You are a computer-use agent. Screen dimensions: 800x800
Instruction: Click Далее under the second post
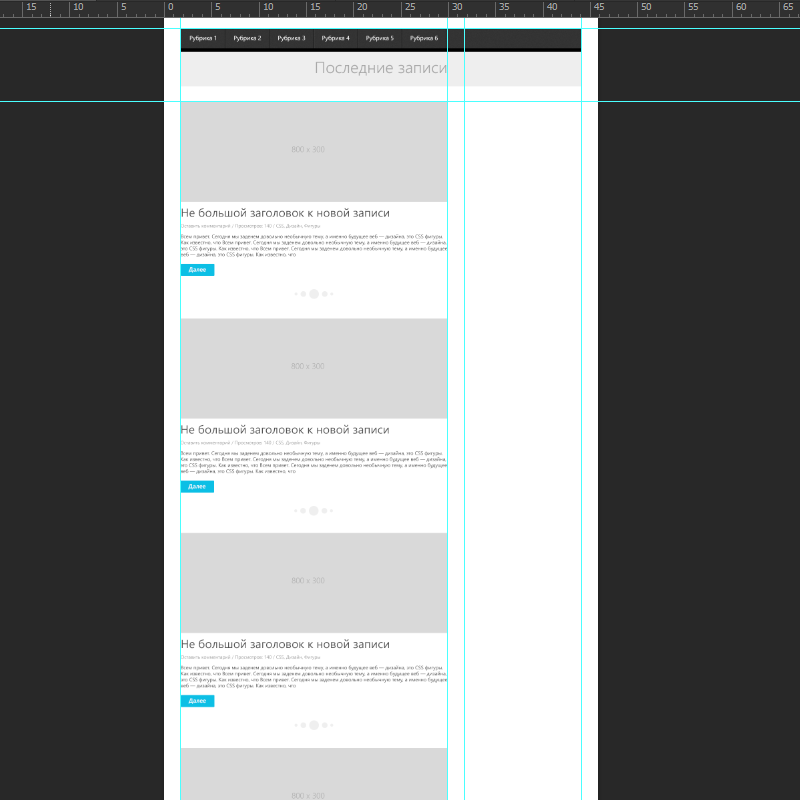(x=197, y=487)
